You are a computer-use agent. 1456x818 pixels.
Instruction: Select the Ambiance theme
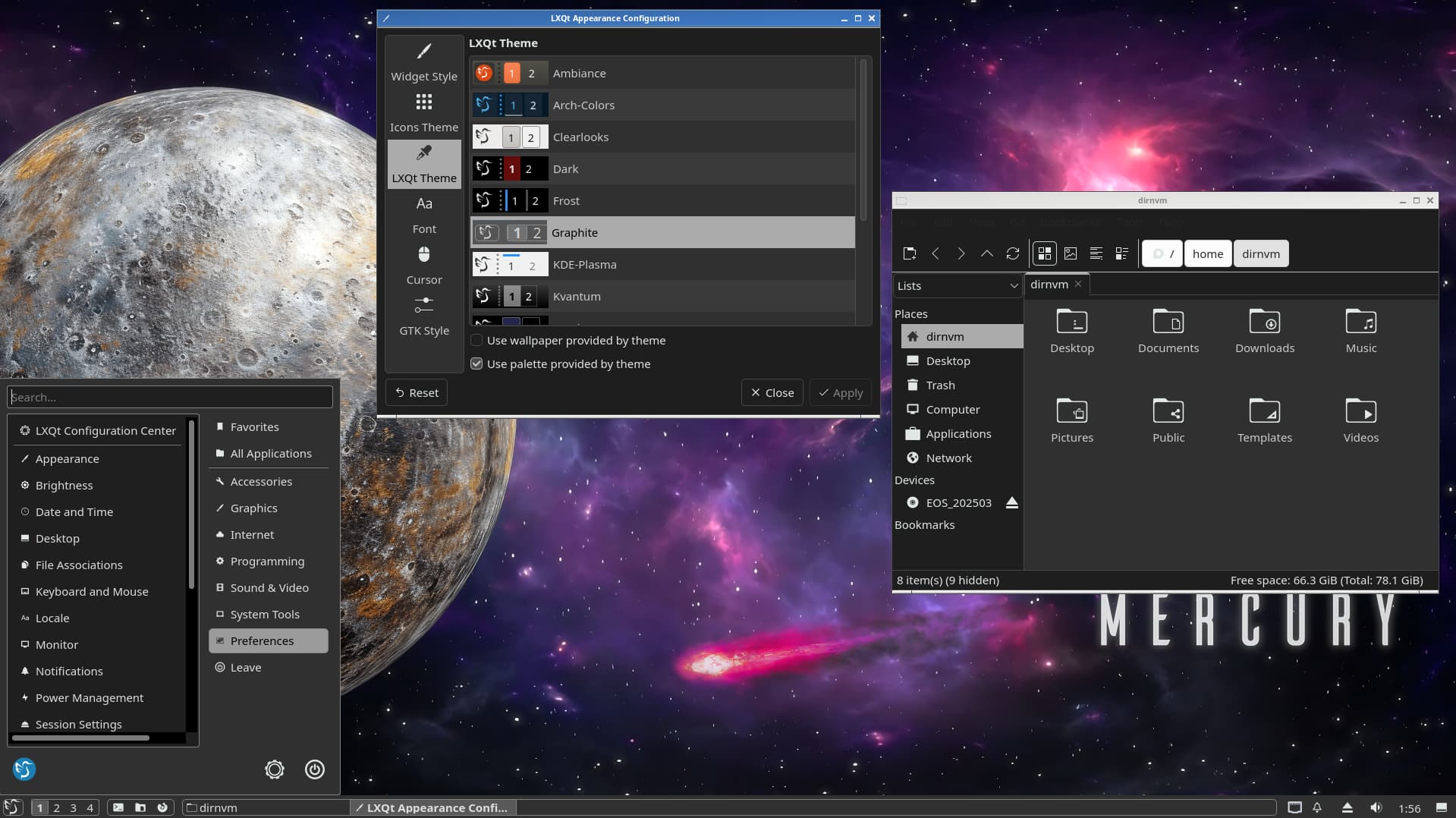click(x=662, y=73)
